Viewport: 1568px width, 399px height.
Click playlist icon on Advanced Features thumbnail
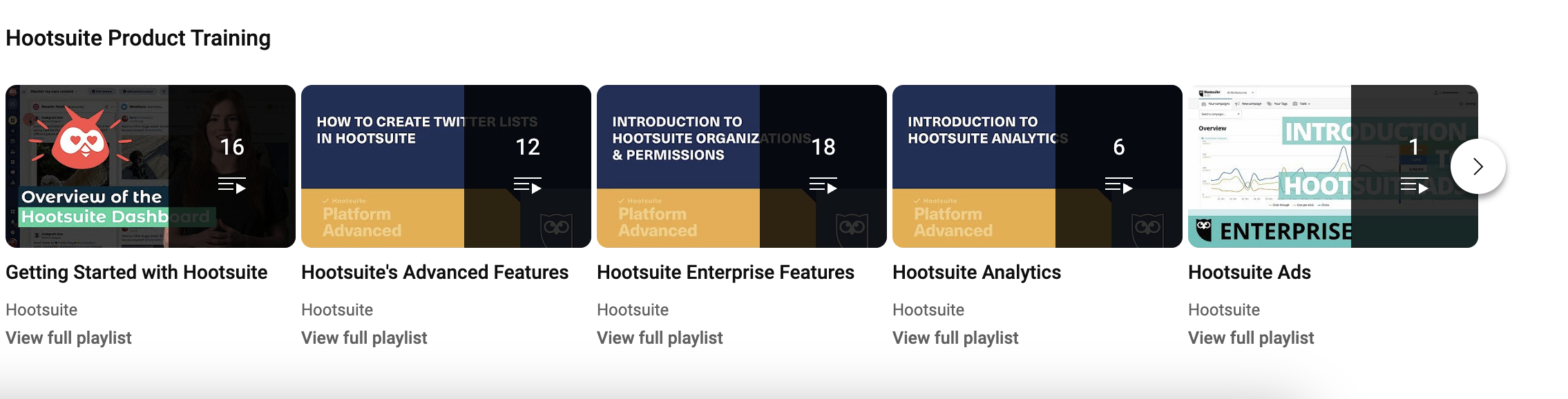point(528,186)
